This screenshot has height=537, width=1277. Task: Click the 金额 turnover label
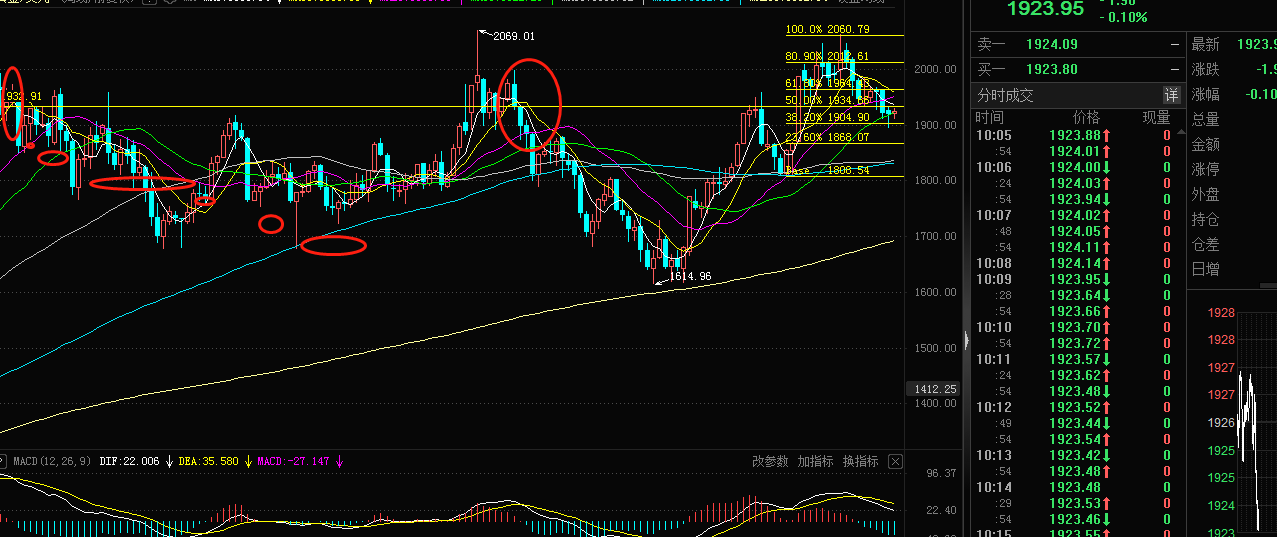pyautogui.click(x=1205, y=144)
